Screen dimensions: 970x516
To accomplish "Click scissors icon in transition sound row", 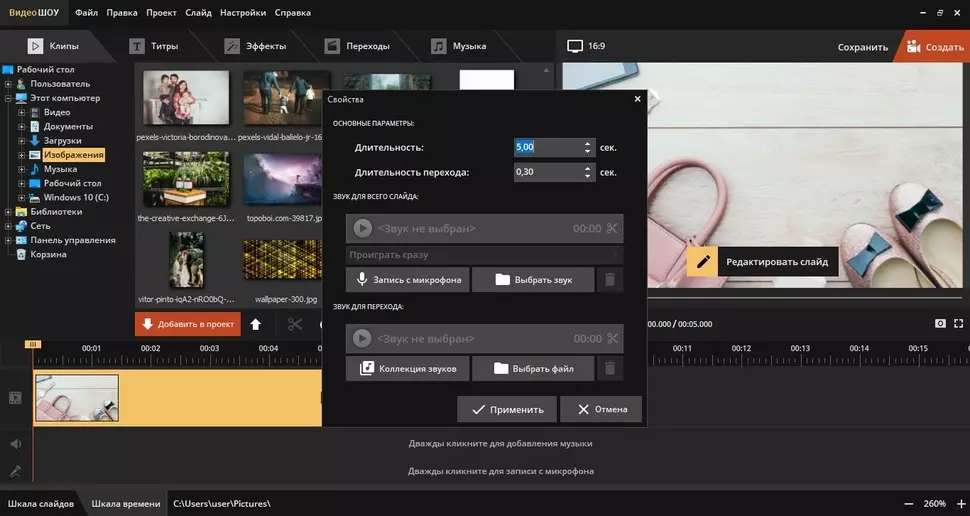I will tap(612, 339).
